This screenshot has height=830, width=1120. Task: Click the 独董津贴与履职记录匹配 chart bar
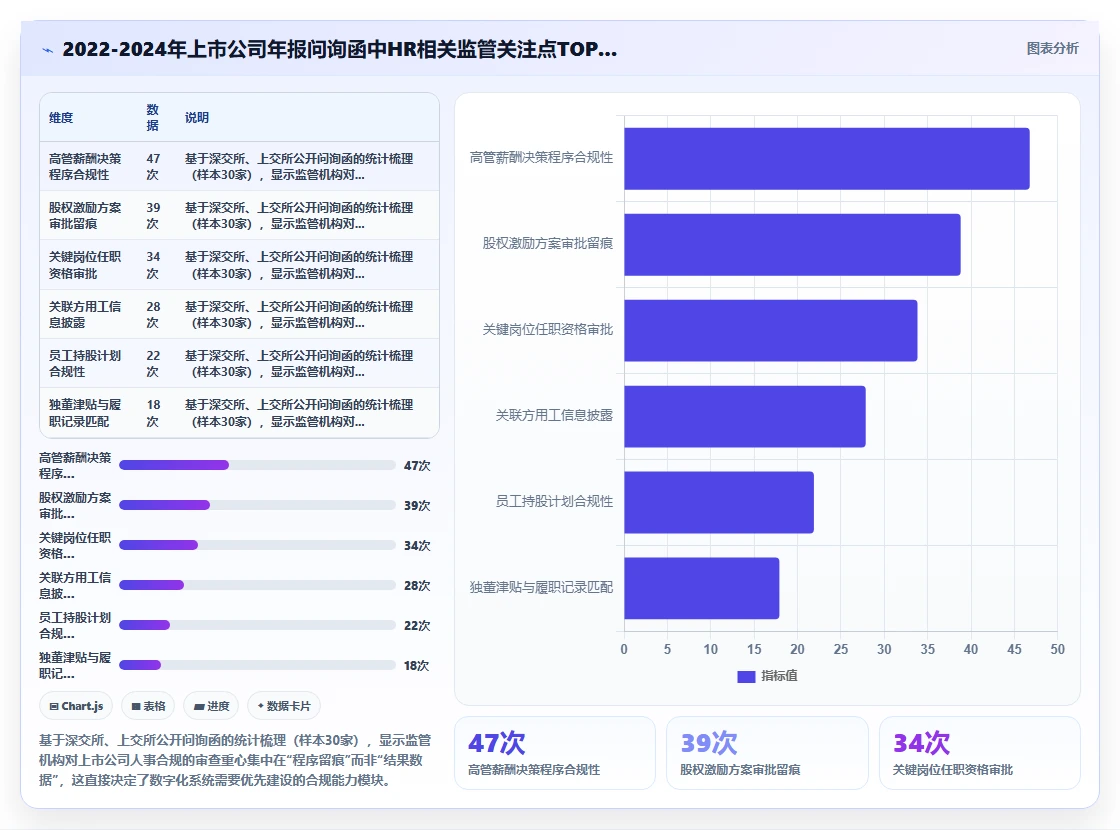pos(701,588)
